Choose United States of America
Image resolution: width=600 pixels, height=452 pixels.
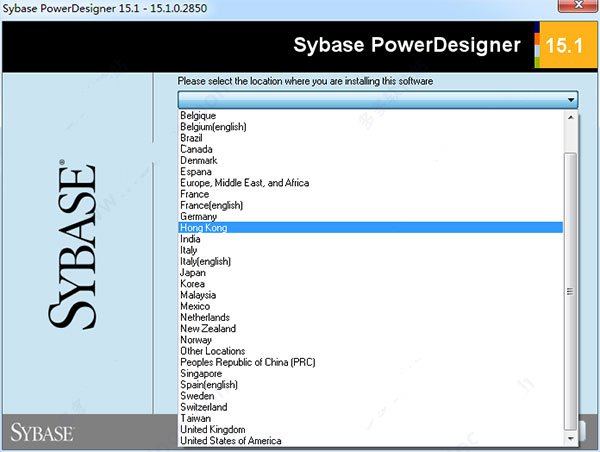[x=370, y=441]
